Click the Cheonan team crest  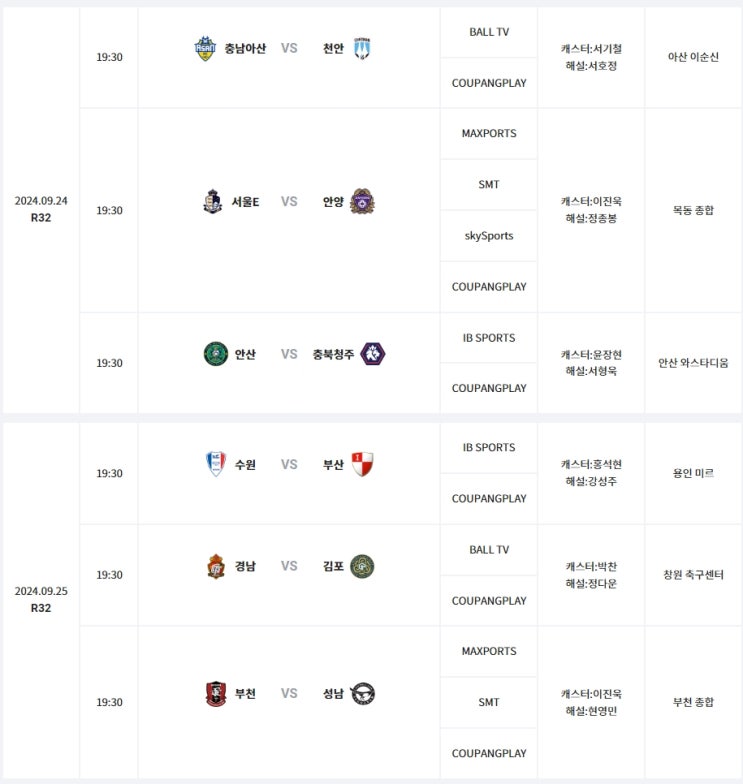361,48
